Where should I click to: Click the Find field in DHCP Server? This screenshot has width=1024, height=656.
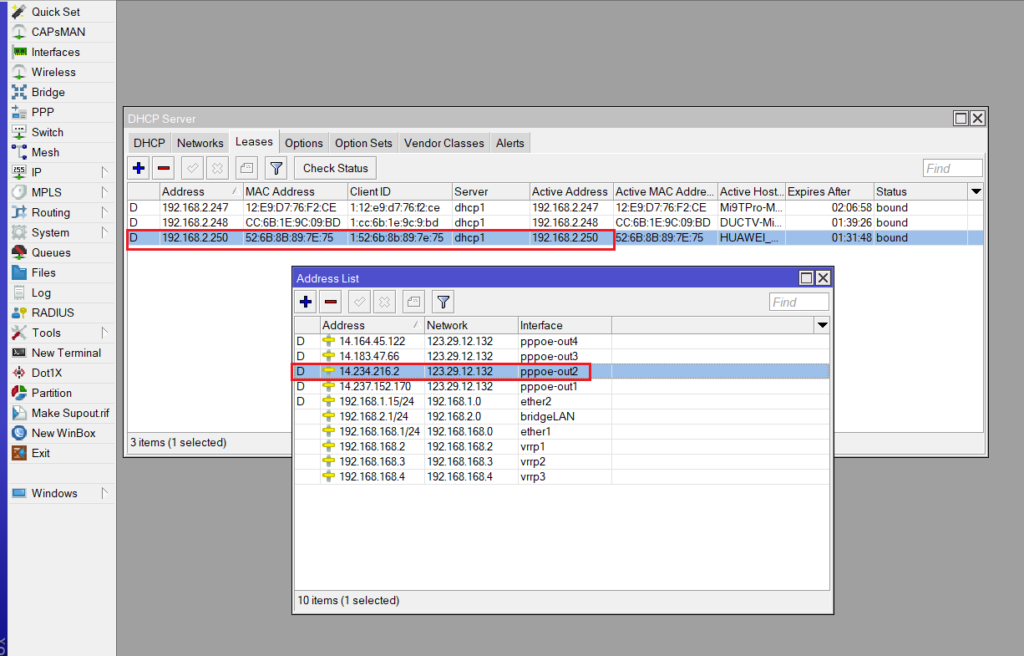coord(951,168)
